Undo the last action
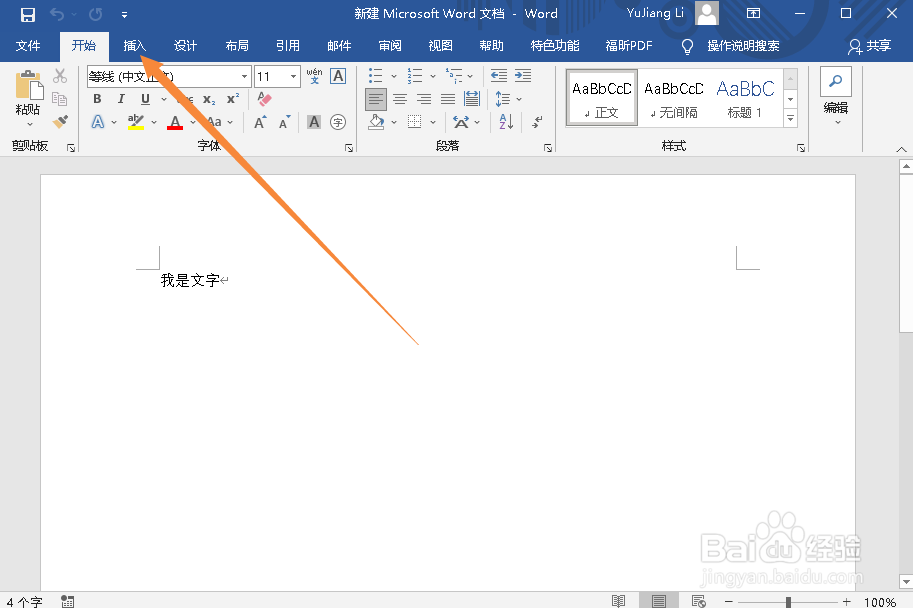Screen dimensions: 913x608 click(56, 14)
